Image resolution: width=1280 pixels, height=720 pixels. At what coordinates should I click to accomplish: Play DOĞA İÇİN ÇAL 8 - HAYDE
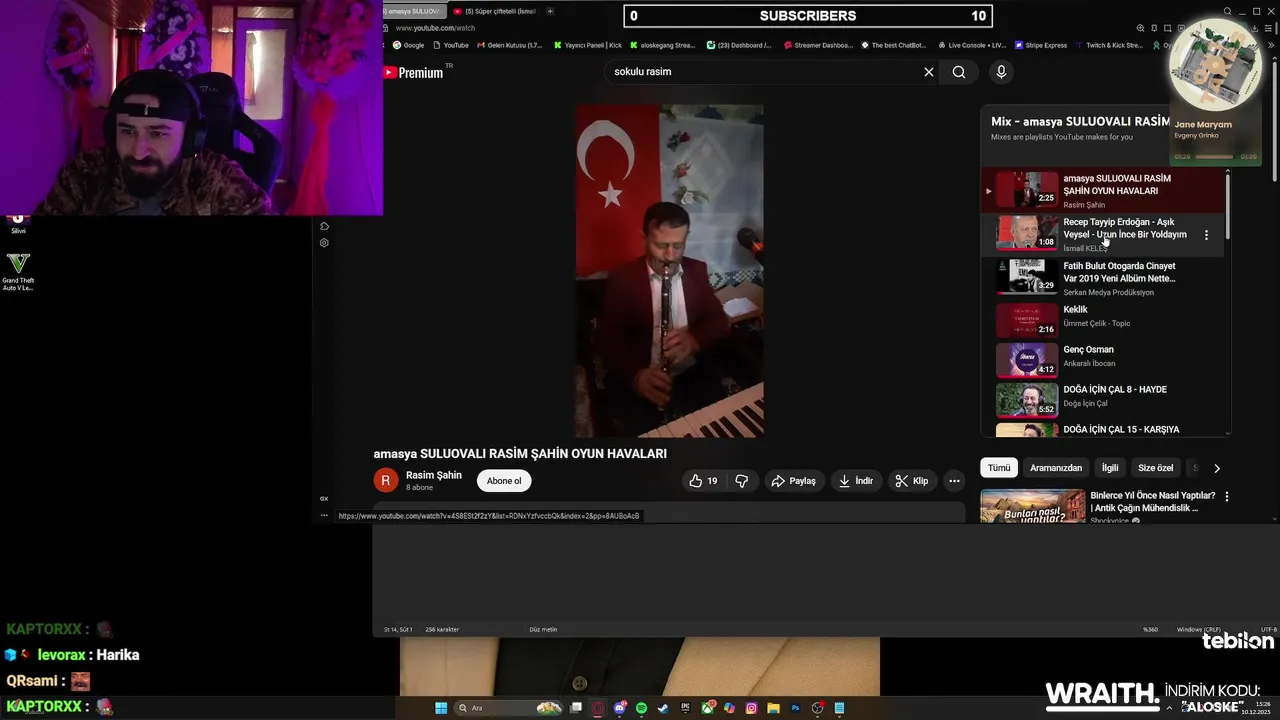(1105, 400)
